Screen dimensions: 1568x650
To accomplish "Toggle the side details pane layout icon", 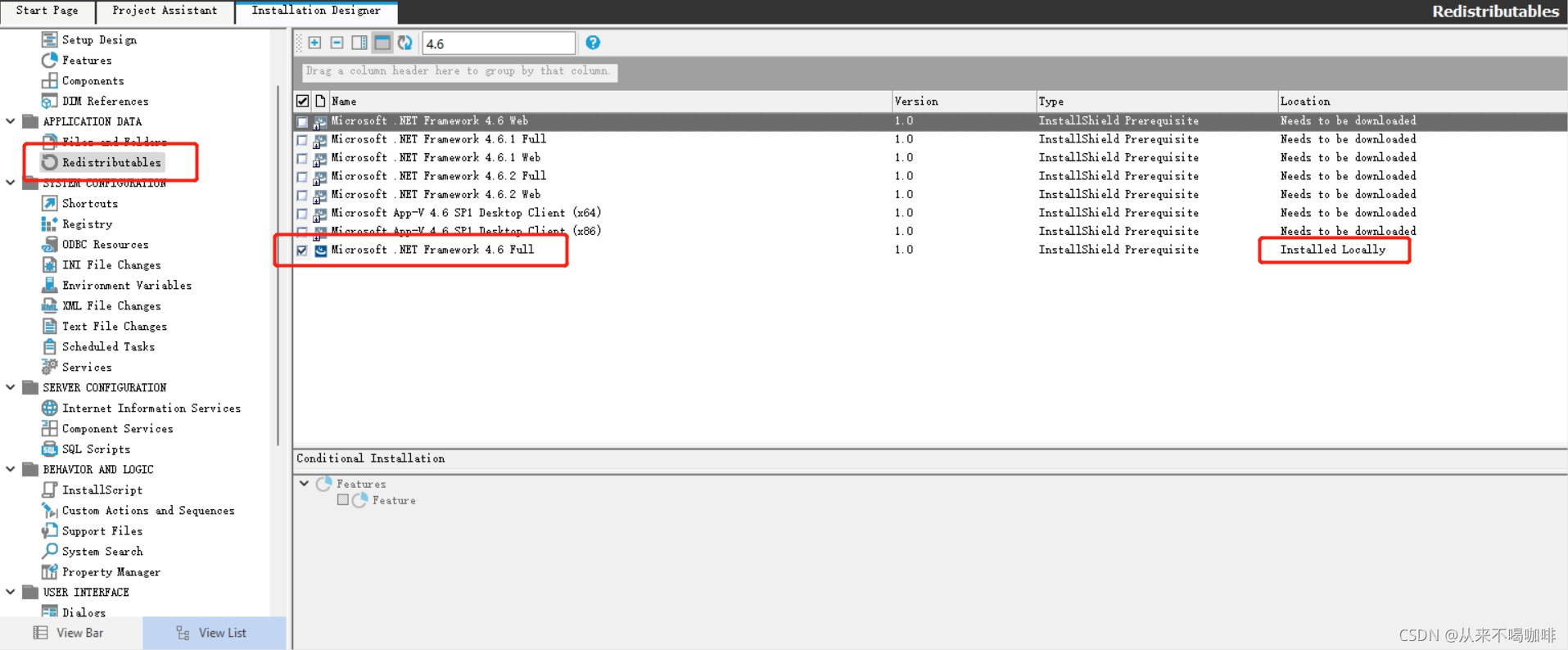I will tap(359, 43).
